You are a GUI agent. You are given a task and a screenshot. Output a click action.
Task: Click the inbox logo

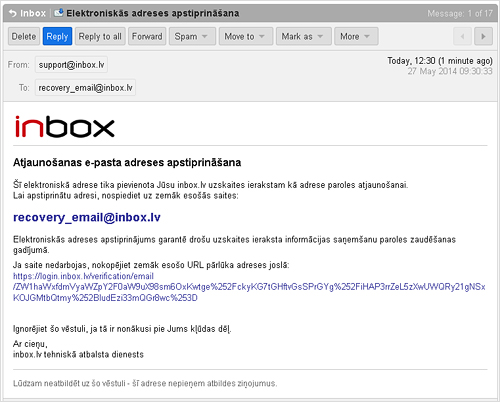pos(65,126)
